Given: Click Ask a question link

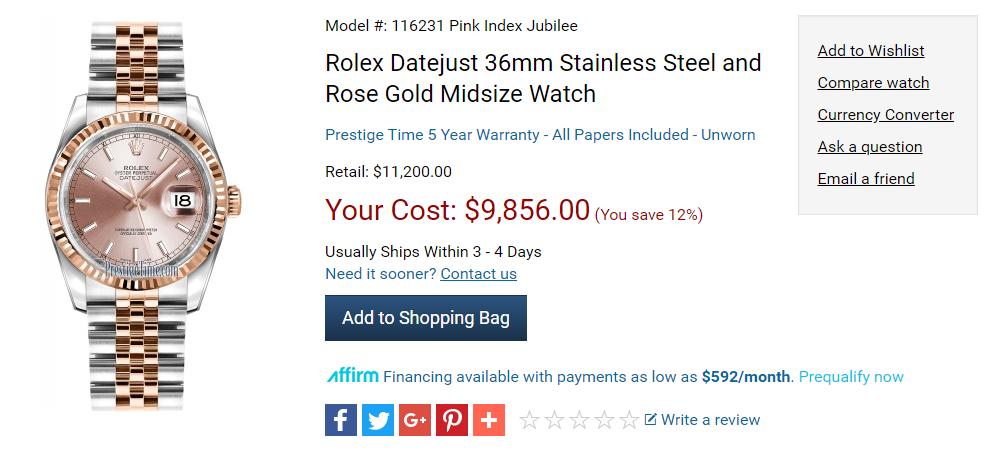Looking at the screenshot, I should tap(869, 147).
